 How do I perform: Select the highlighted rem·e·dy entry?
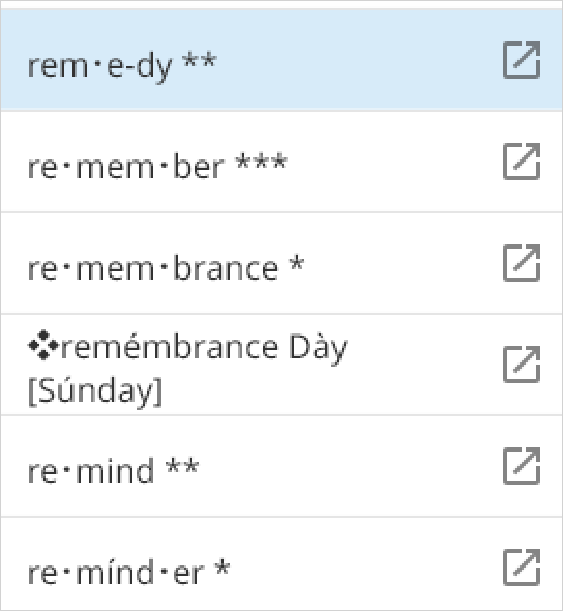pos(282,60)
